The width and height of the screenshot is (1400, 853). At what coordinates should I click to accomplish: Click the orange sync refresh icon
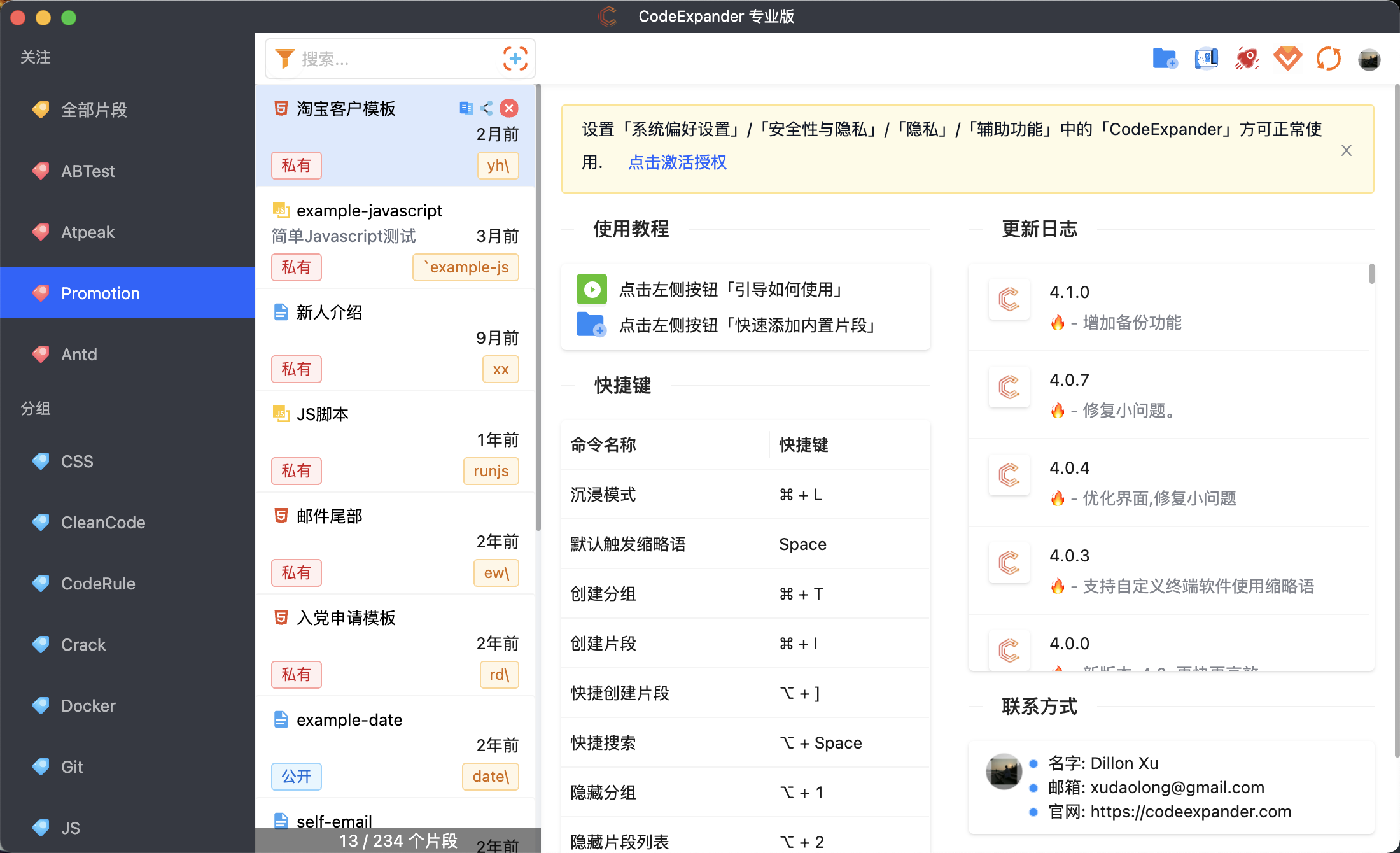(x=1329, y=59)
